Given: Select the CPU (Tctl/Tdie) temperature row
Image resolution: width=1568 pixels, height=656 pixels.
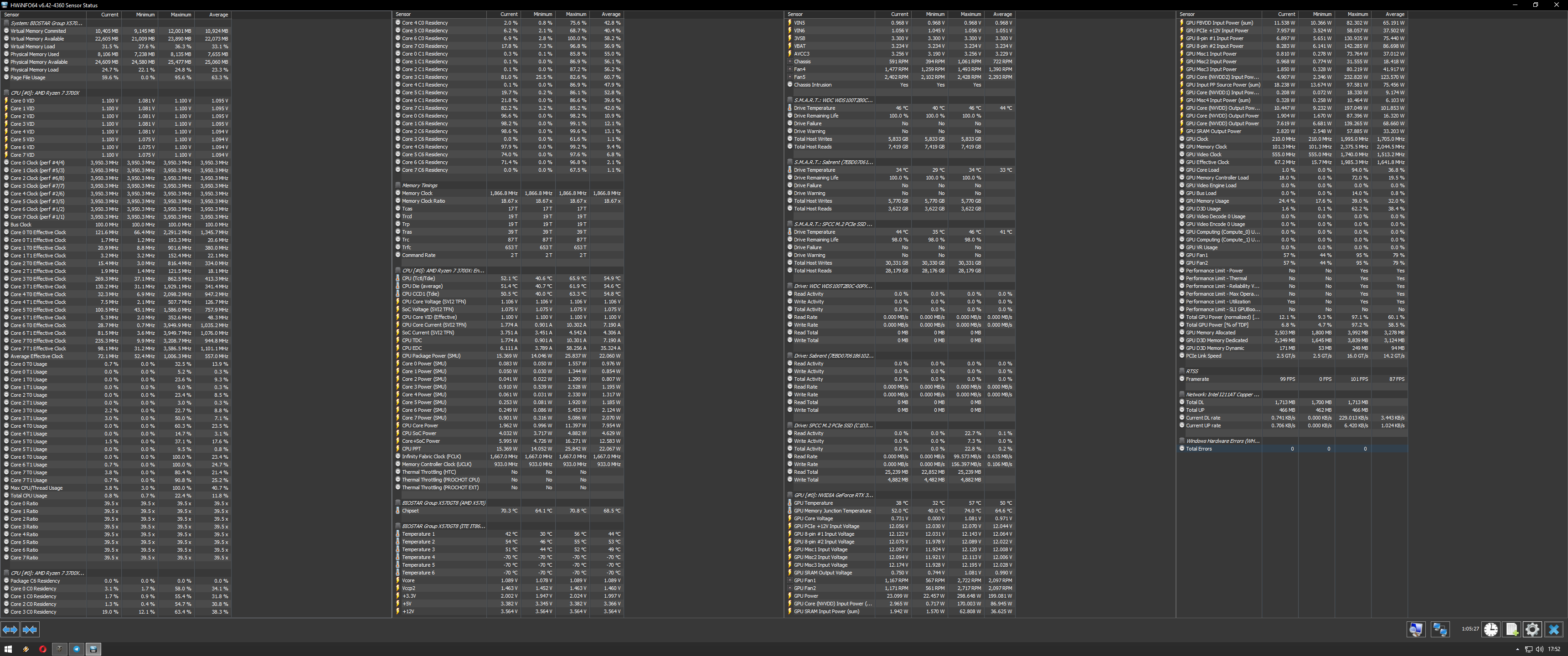Looking at the screenshot, I should pos(508,279).
